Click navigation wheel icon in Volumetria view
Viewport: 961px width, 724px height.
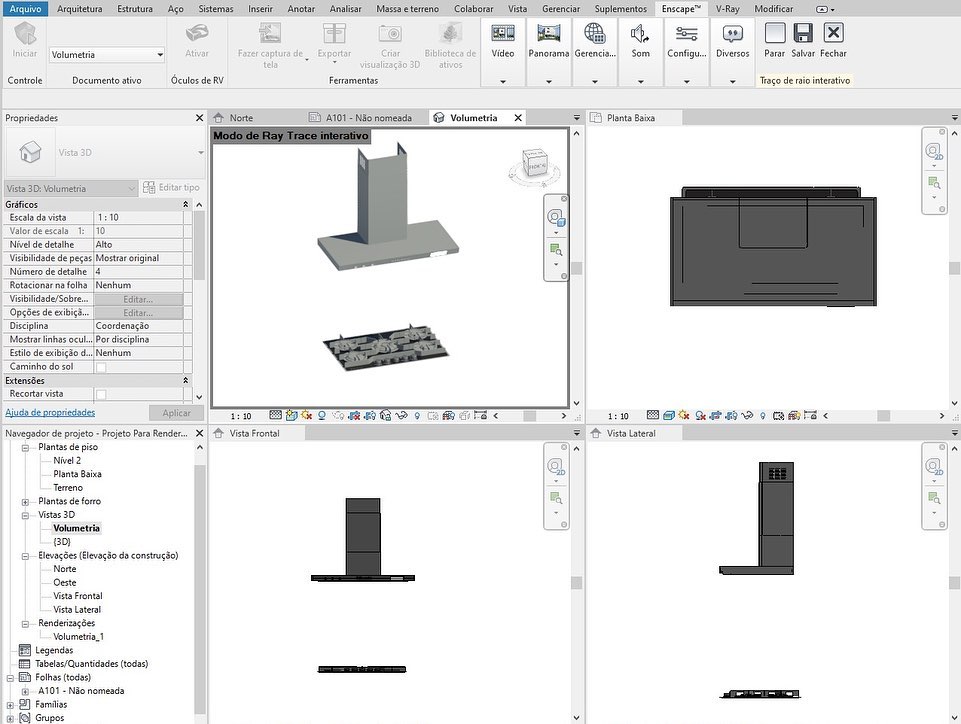coord(556,217)
